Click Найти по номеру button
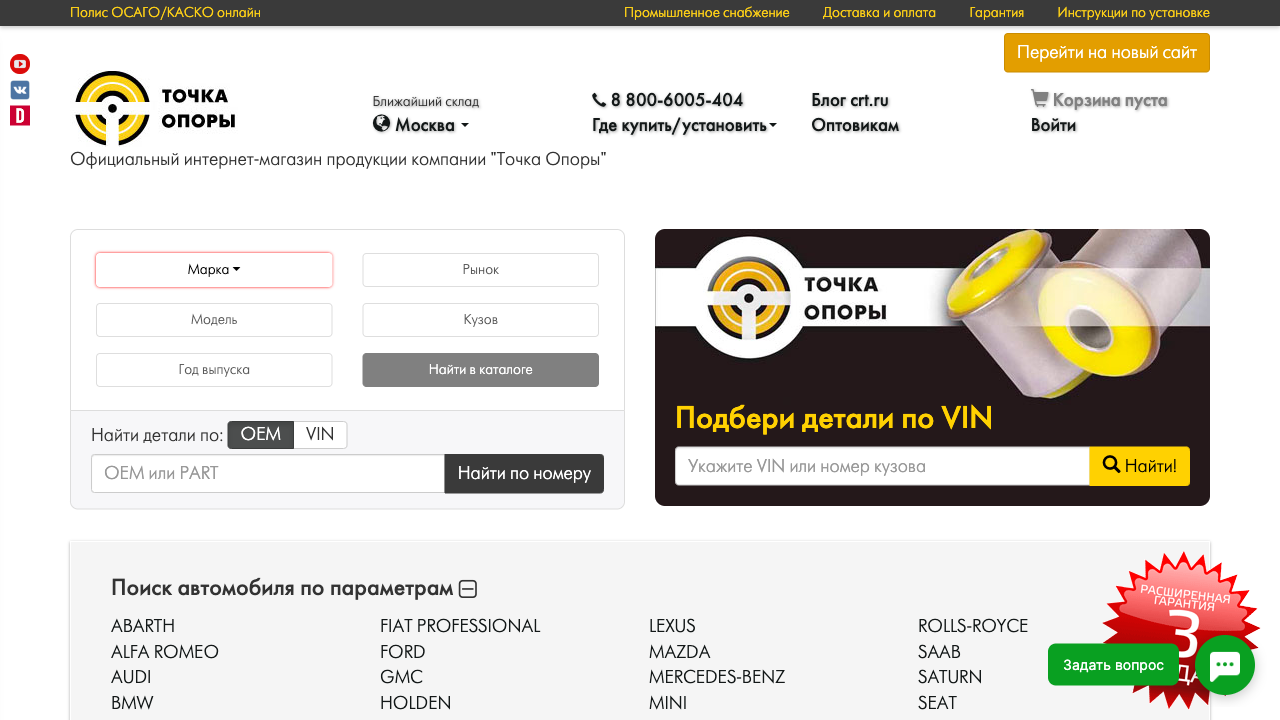Image resolution: width=1280 pixels, height=720 pixels. pos(524,473)
